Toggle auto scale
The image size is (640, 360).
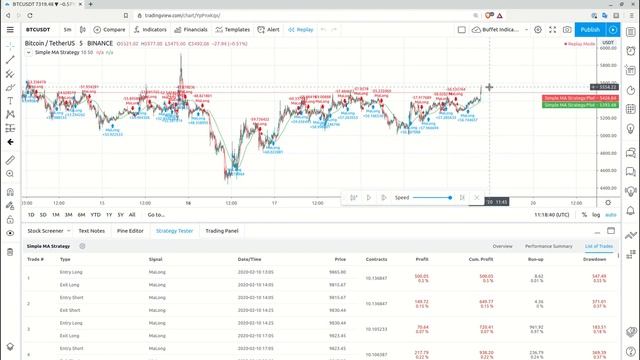click(611, 215)
